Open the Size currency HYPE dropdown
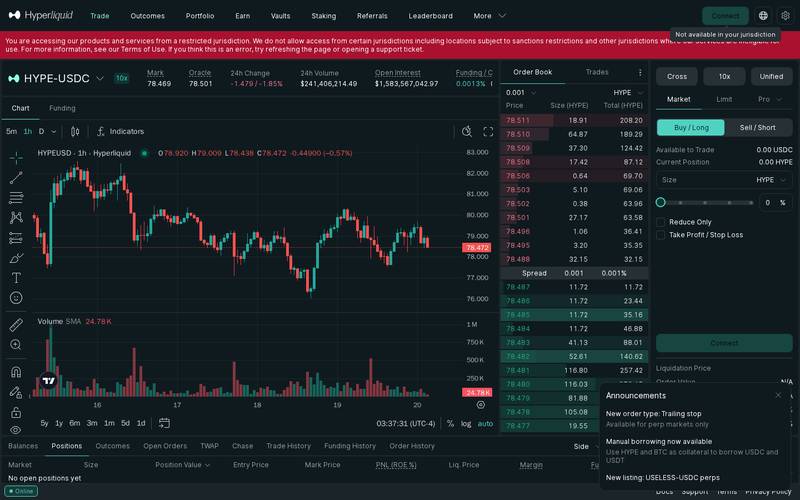Viewport: 800px width, 500px height. point(771,180)
